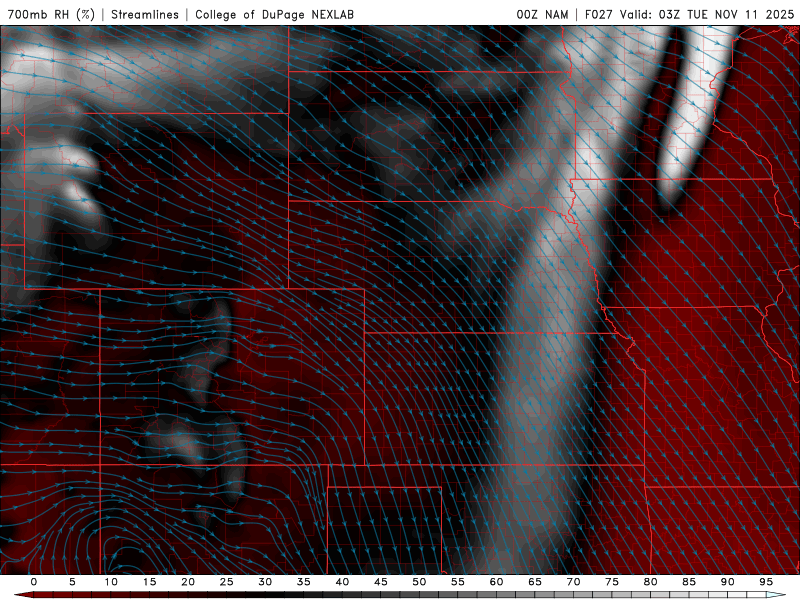Click the '40' value on color scale

[342, 582]
